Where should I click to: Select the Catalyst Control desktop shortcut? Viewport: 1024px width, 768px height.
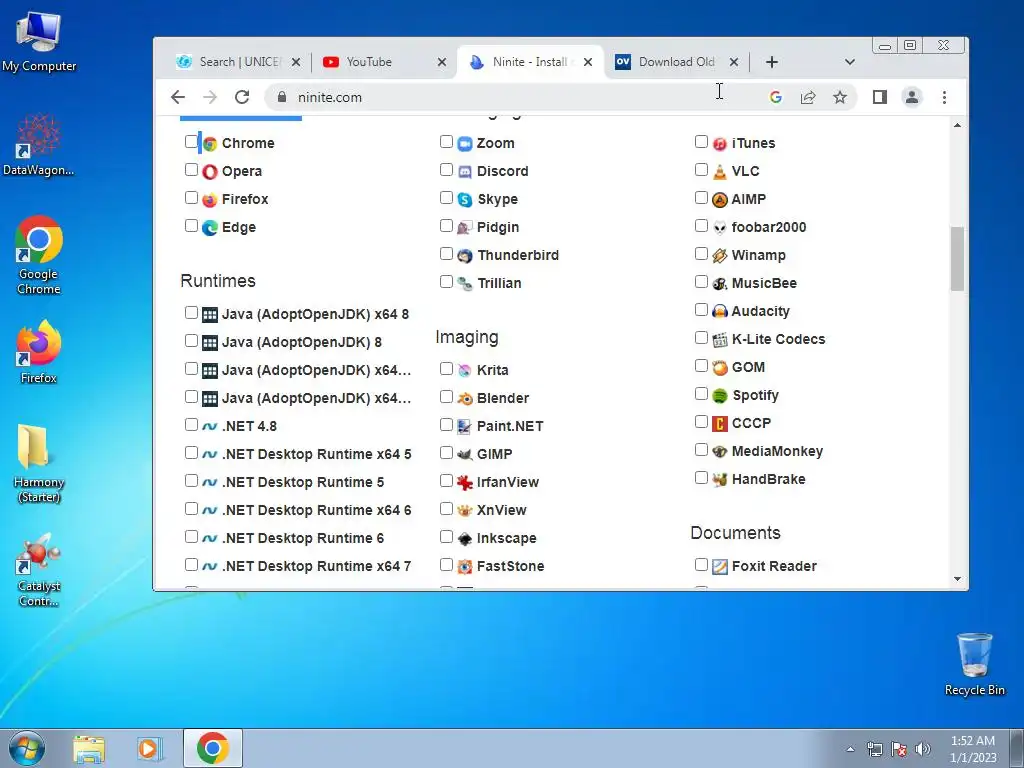coord(39,570)
